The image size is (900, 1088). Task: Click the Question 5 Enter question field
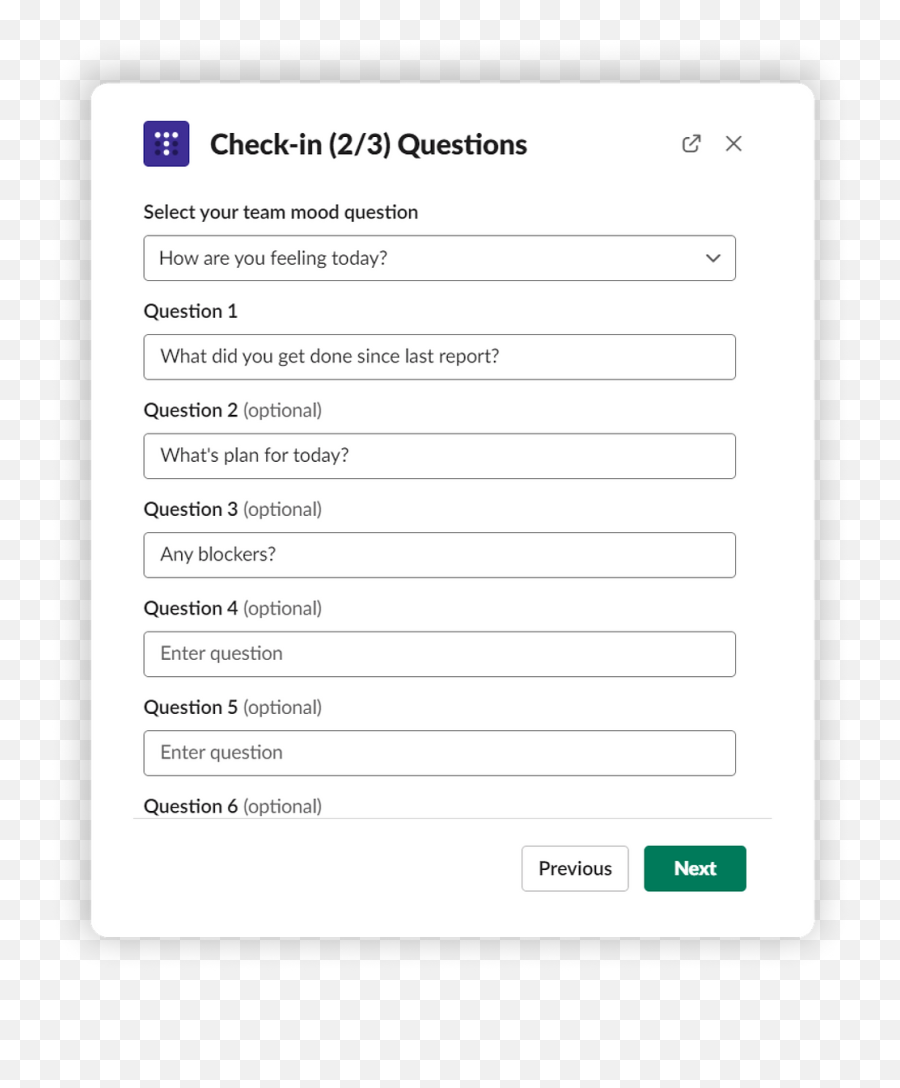tap(439, 753)
